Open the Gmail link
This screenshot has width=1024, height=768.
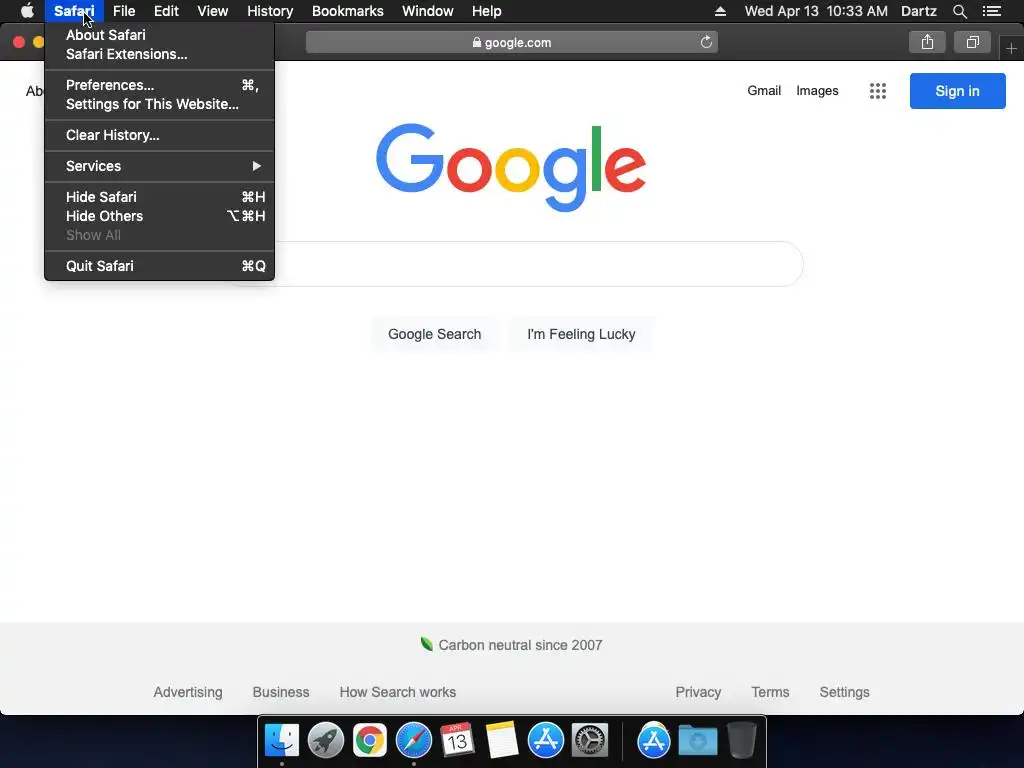pos(764,91)
